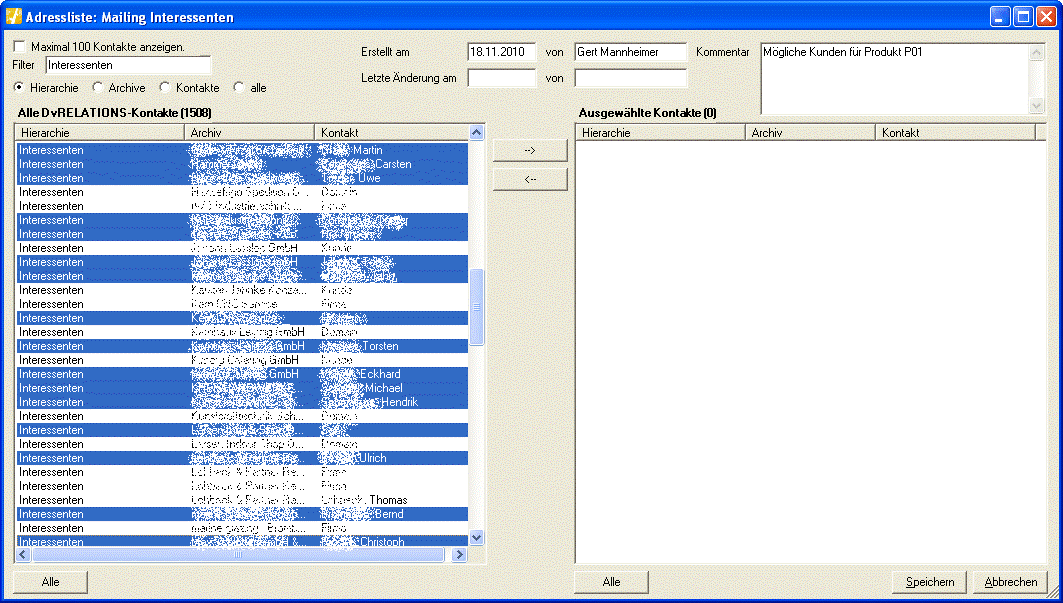Maximize the Adressliste window

(x=1023, y=17)
